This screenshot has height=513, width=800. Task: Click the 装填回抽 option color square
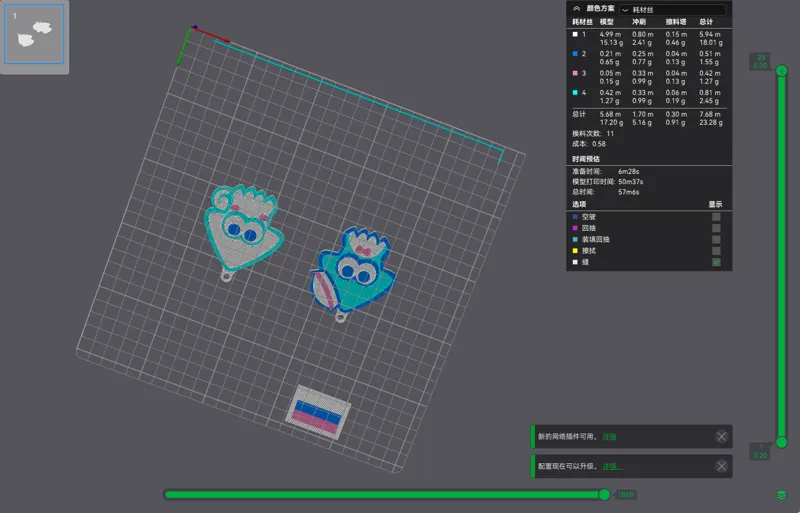pyautogui.click(x=575, y=239)
